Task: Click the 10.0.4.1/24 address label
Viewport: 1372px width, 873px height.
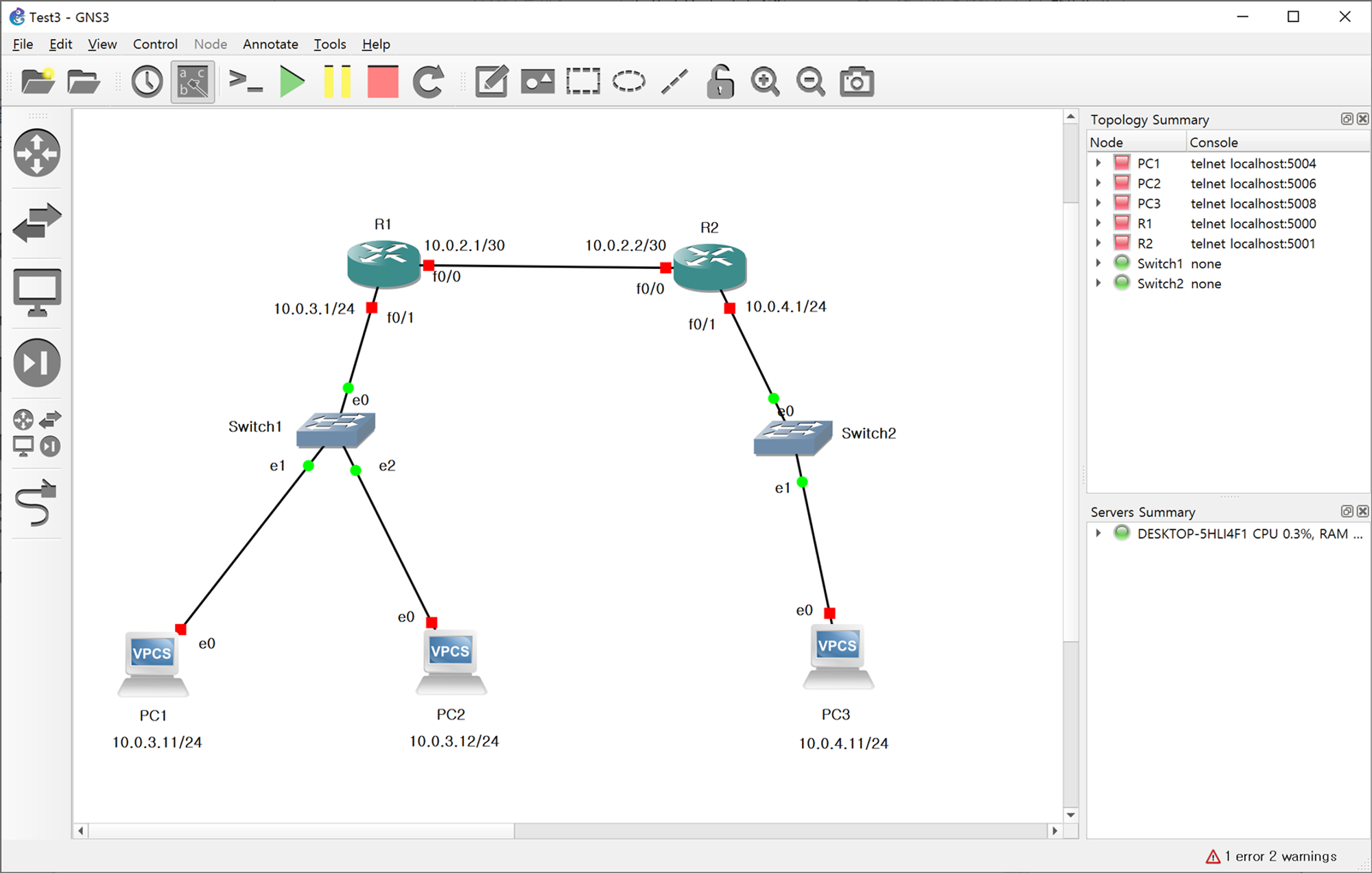Action: pos(786,307)
